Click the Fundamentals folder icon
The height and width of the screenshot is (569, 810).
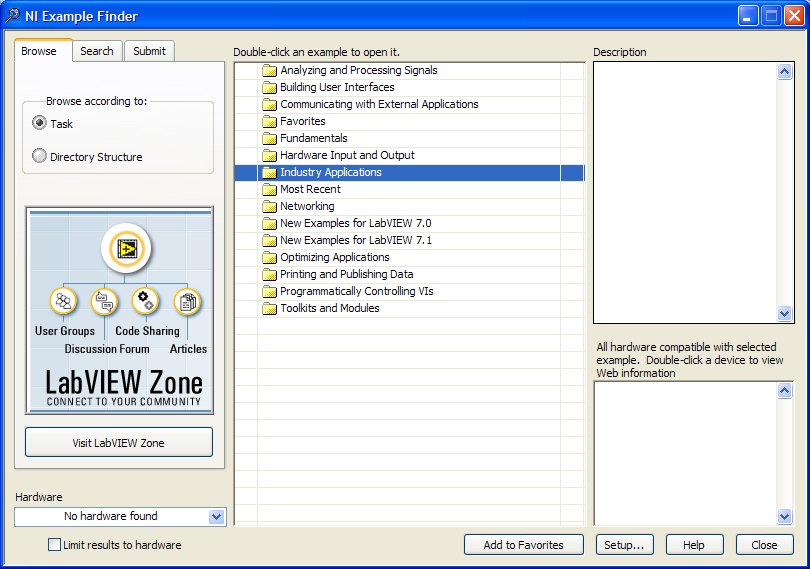(269, 139)
